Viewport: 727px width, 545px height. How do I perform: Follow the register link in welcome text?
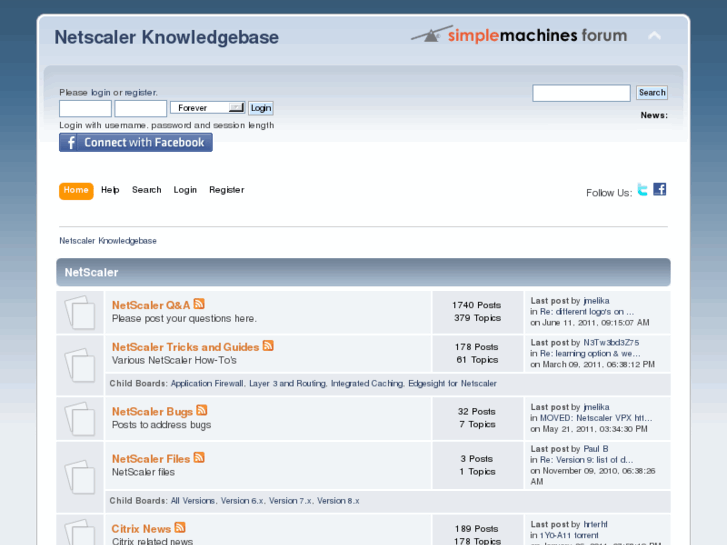click(140, 92)
